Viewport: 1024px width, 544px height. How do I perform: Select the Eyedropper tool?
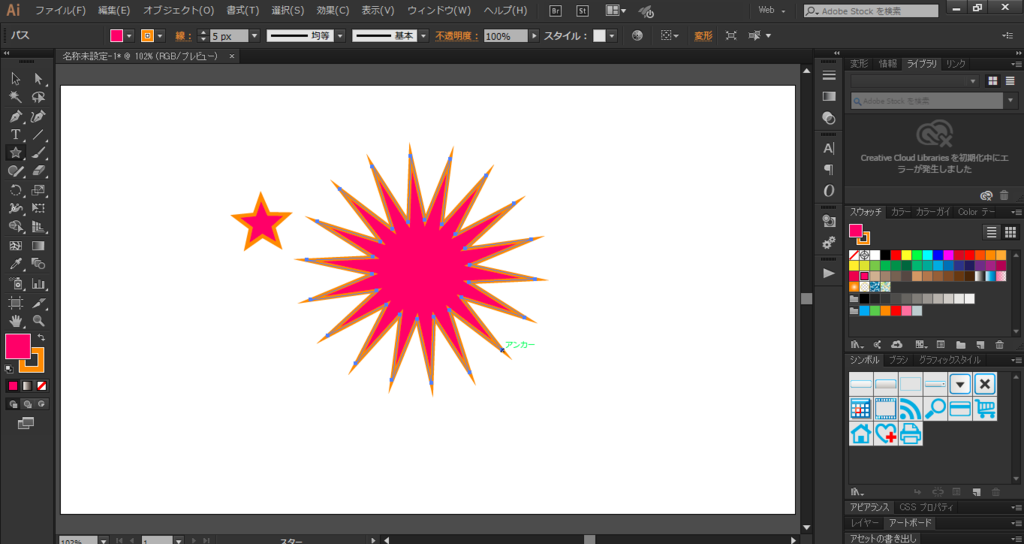tap(16, 264)
